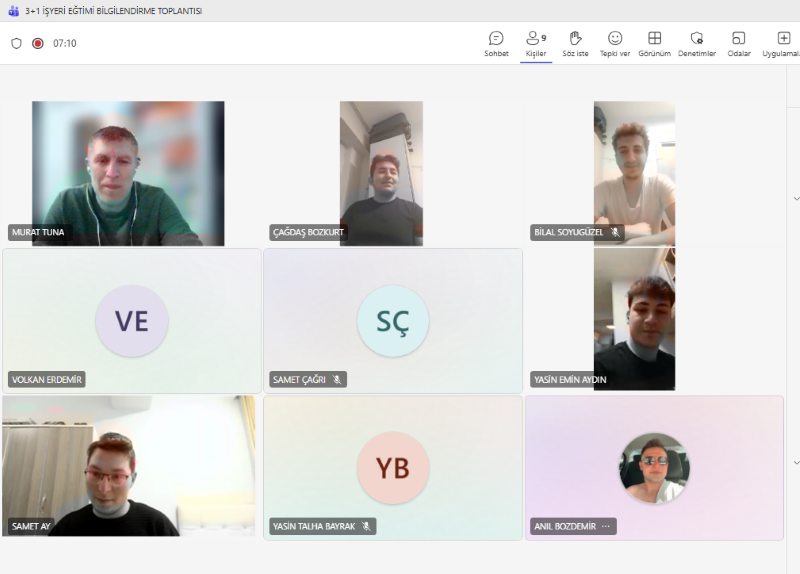Click the Kişiler participants icon

(x=536, y=43)
